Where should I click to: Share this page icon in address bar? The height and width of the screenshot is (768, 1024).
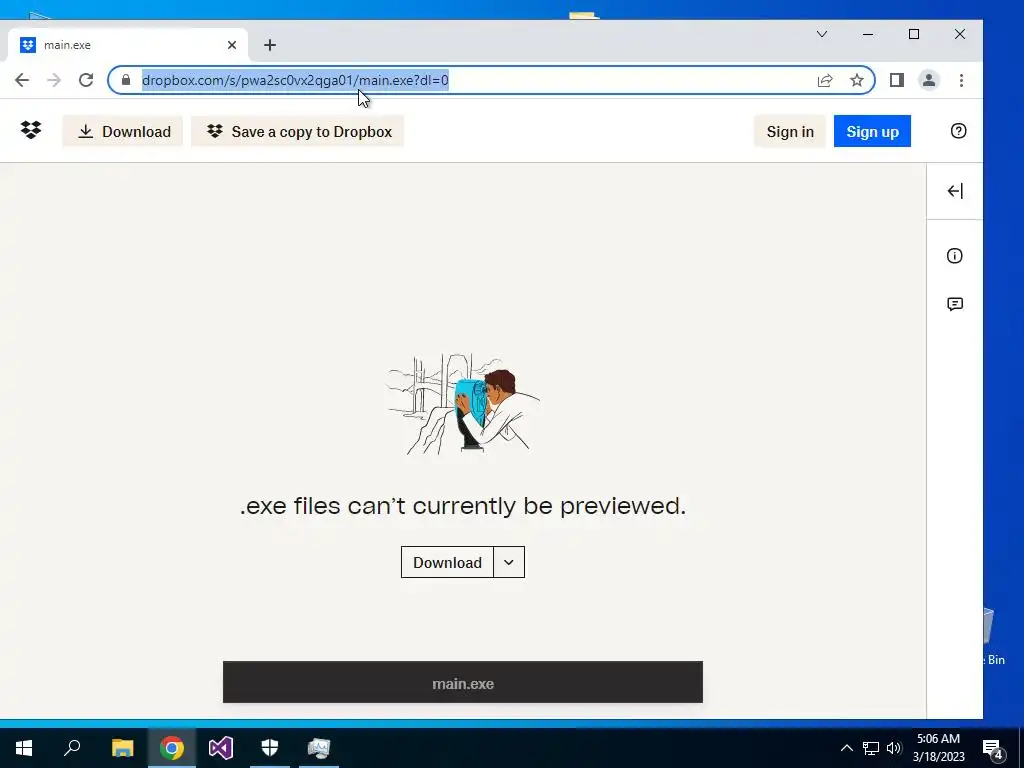tap(825, 80)
